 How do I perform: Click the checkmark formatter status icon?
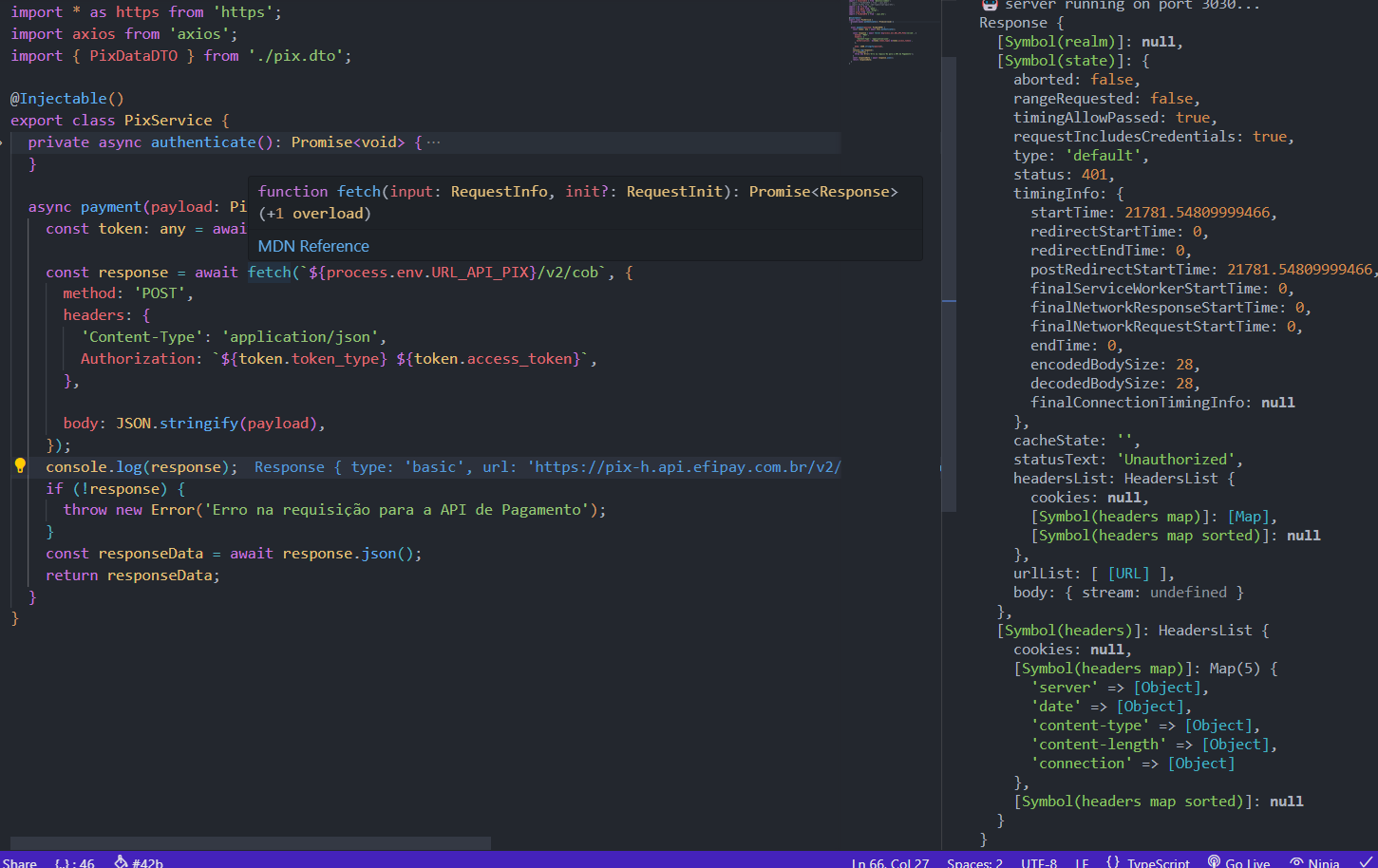[1365, 862]
